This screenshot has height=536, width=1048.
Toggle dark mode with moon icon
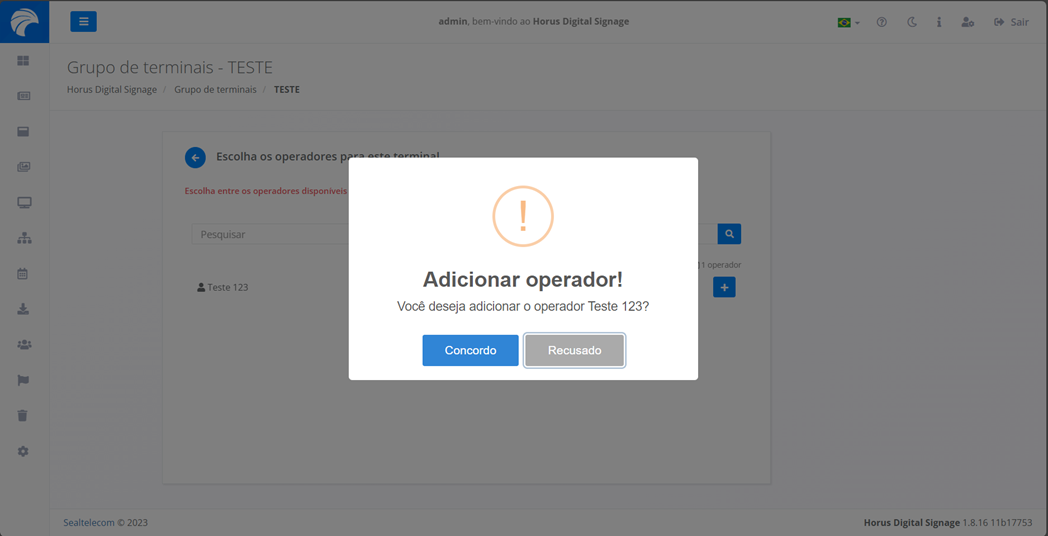911,22
